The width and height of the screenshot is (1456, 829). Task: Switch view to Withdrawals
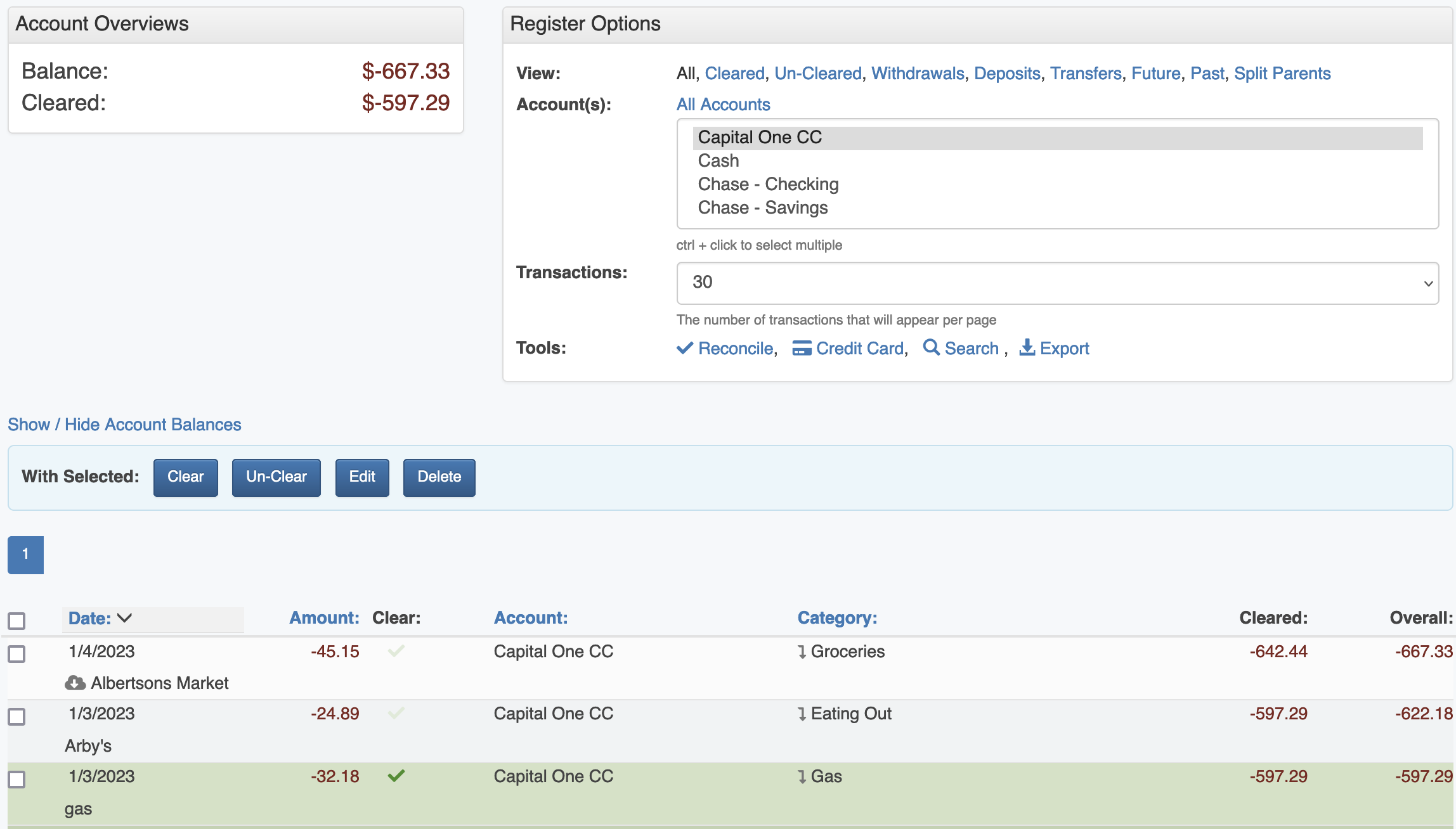[917, 74]
